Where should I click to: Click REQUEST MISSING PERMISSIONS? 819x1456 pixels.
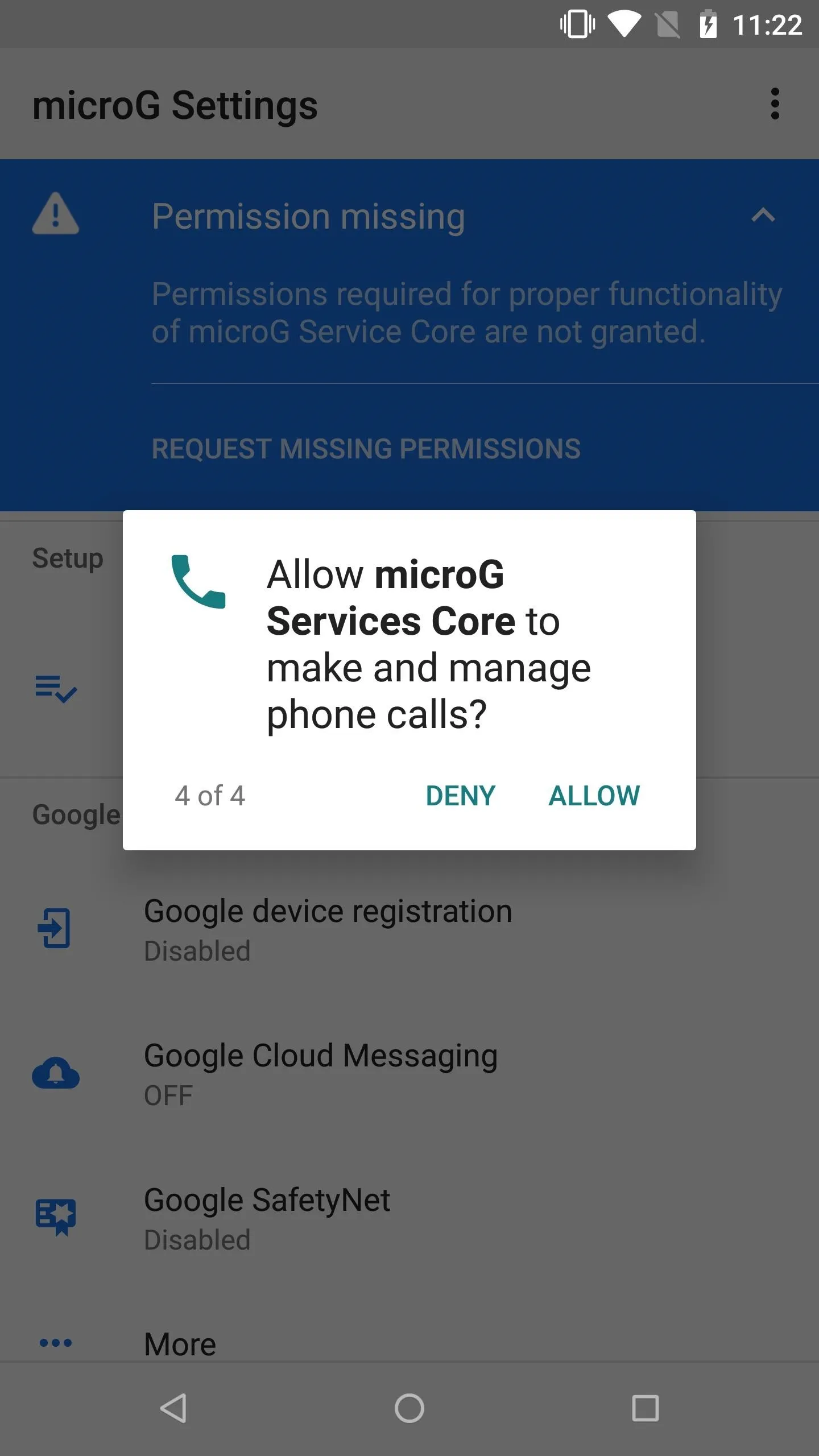(x=366, y=449)
